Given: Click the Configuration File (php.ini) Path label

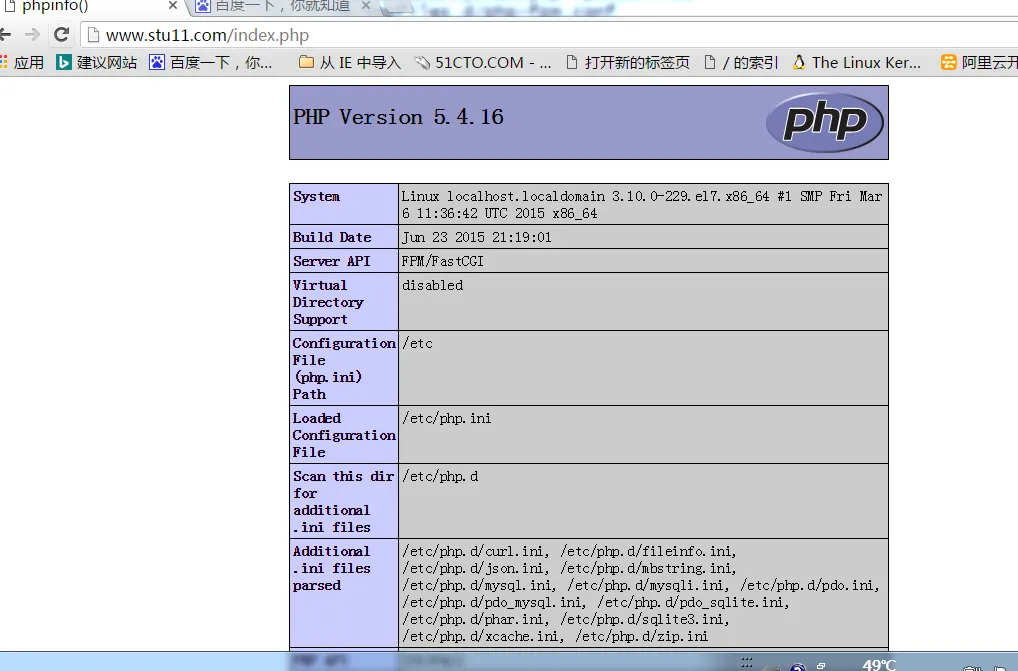Looking at the screenshot, I should 344,368.
